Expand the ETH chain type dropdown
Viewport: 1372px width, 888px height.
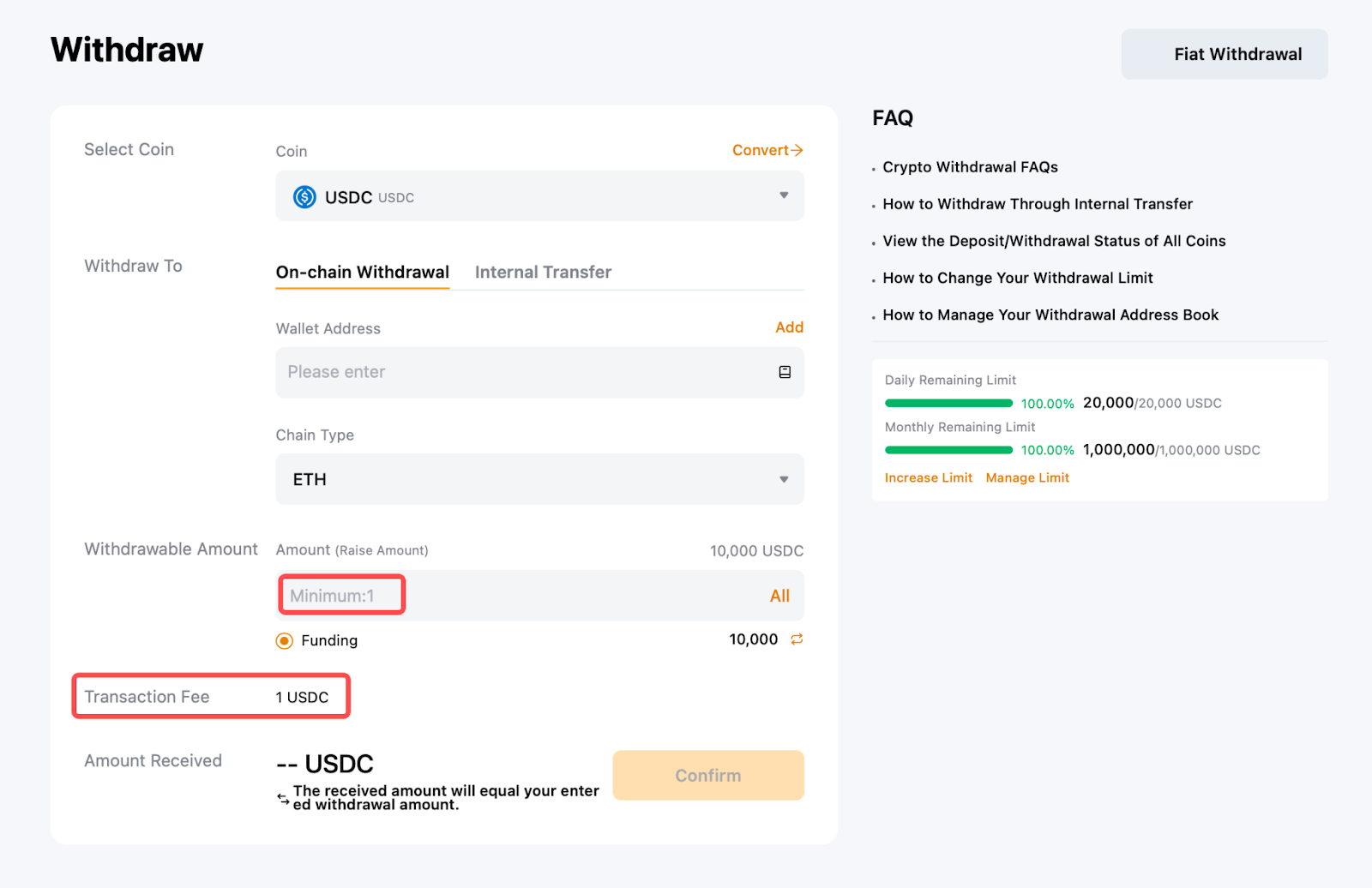pyautogui.click(x=539, y=479)
